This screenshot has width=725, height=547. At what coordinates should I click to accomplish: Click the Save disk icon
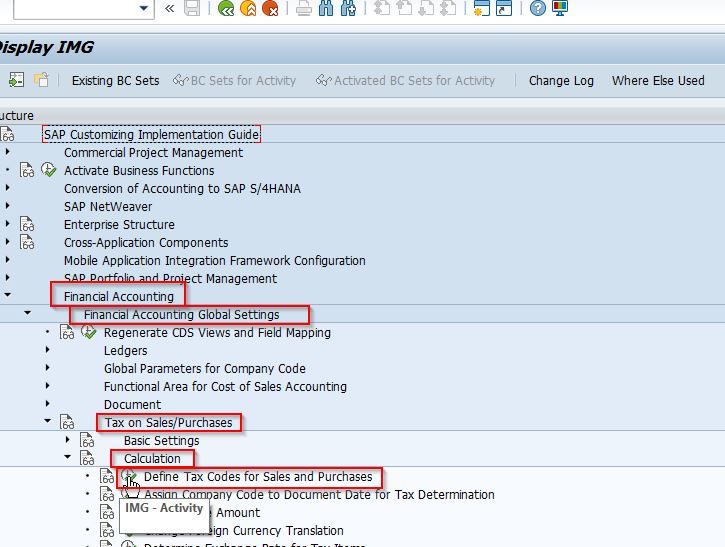pos(192,8)
